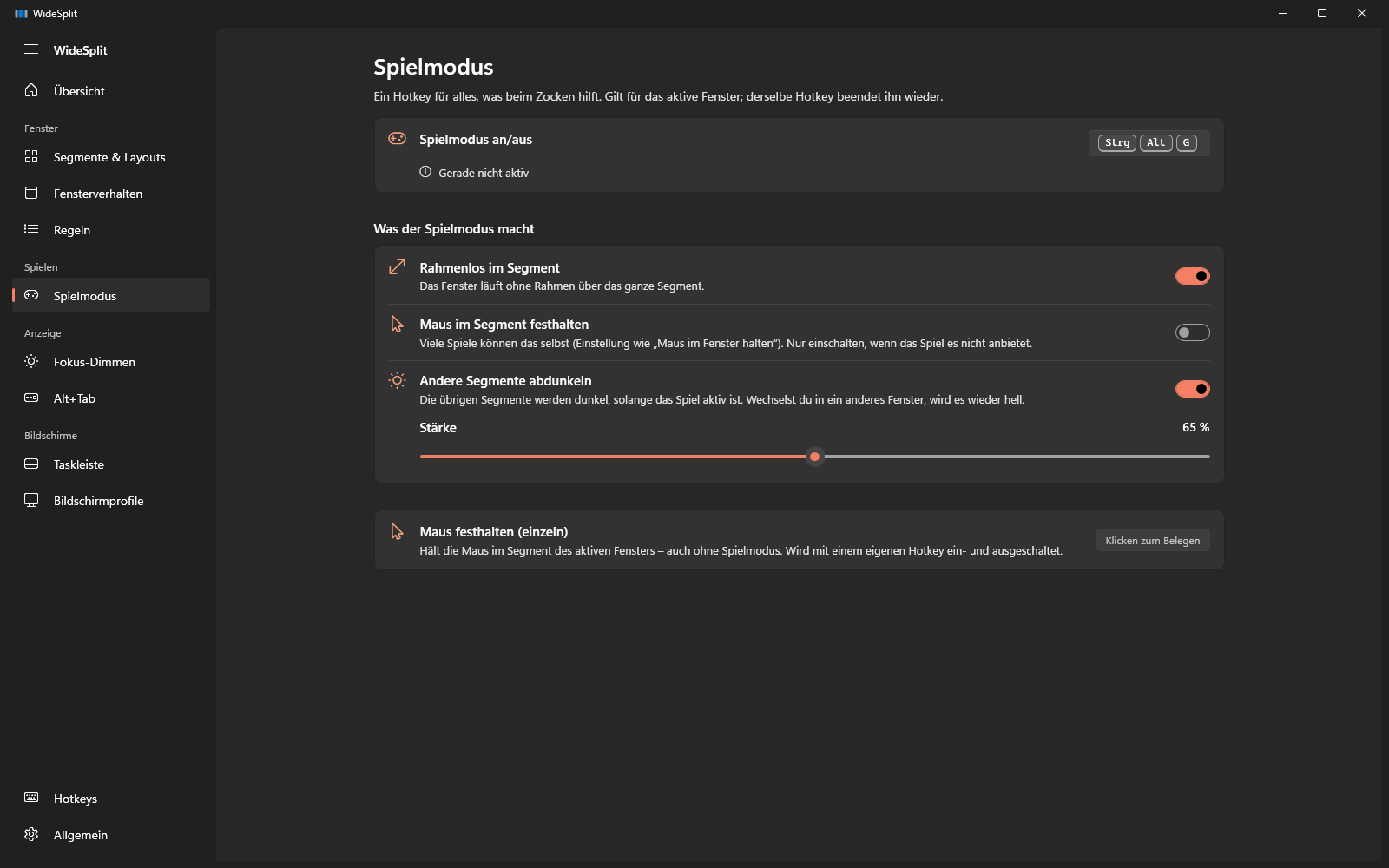The image size is (1389, 868).
Task: Go to Segmente & Layouts
Action: tap(111, 156)
